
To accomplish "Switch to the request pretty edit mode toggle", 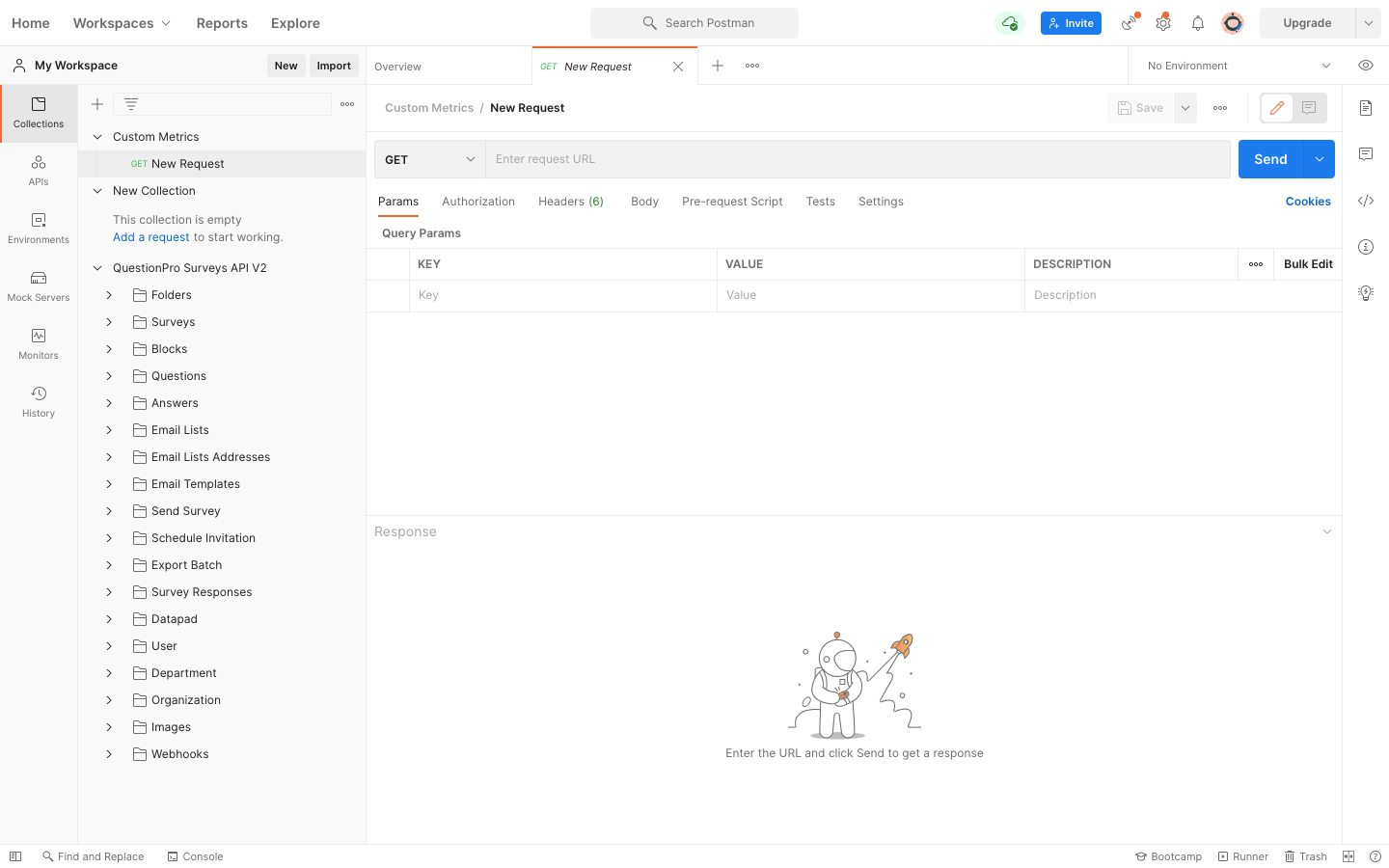I will (x=1276, y=108).
